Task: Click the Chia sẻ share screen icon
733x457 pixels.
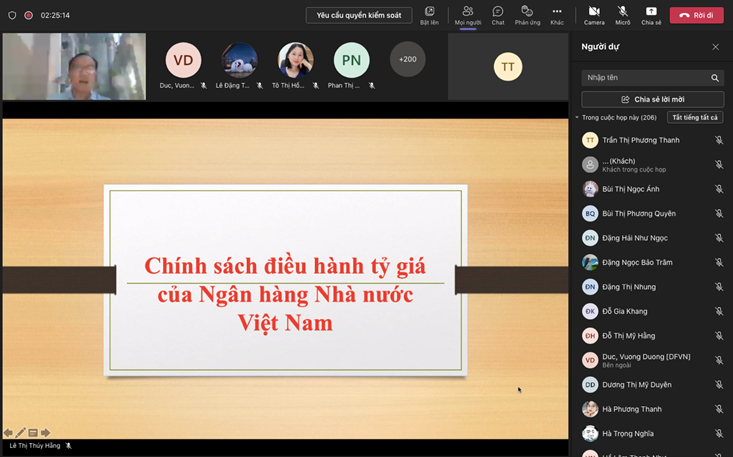Action: tap(651, 14)
